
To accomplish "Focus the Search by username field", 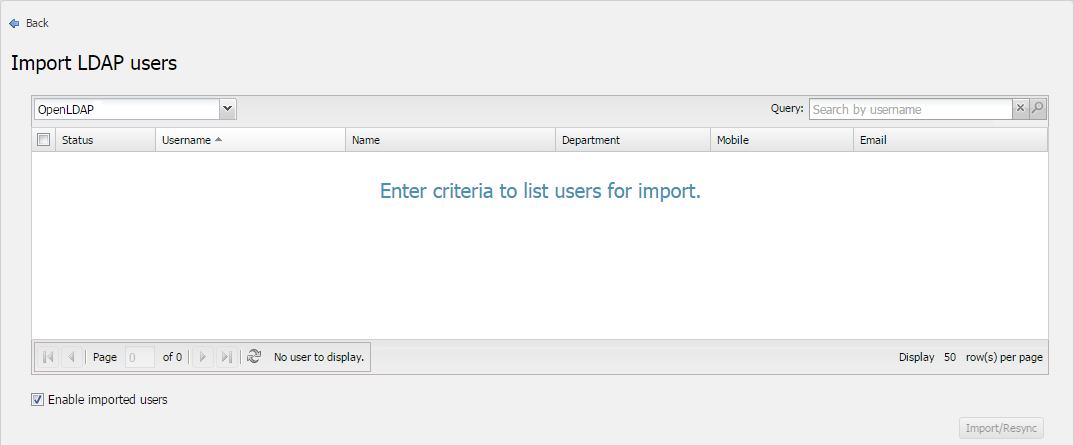I will 910,109.
